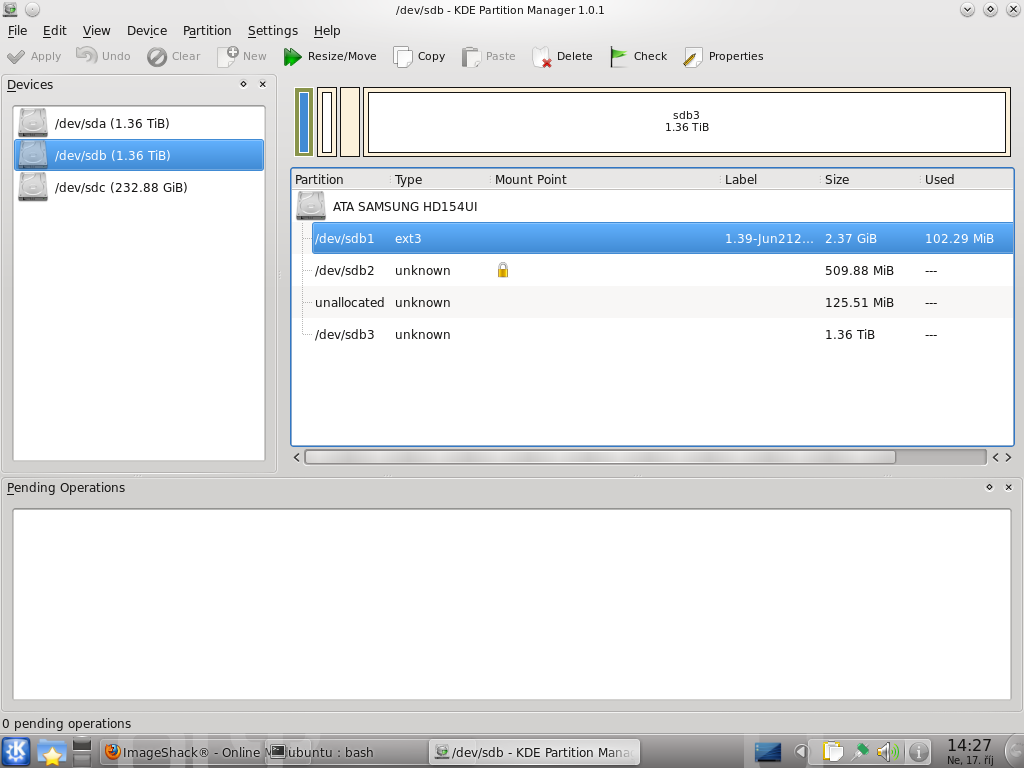This screenshot has height=768, width=1024.
Task: Close the Pending Operations panel
Action: pos(1008,487)
